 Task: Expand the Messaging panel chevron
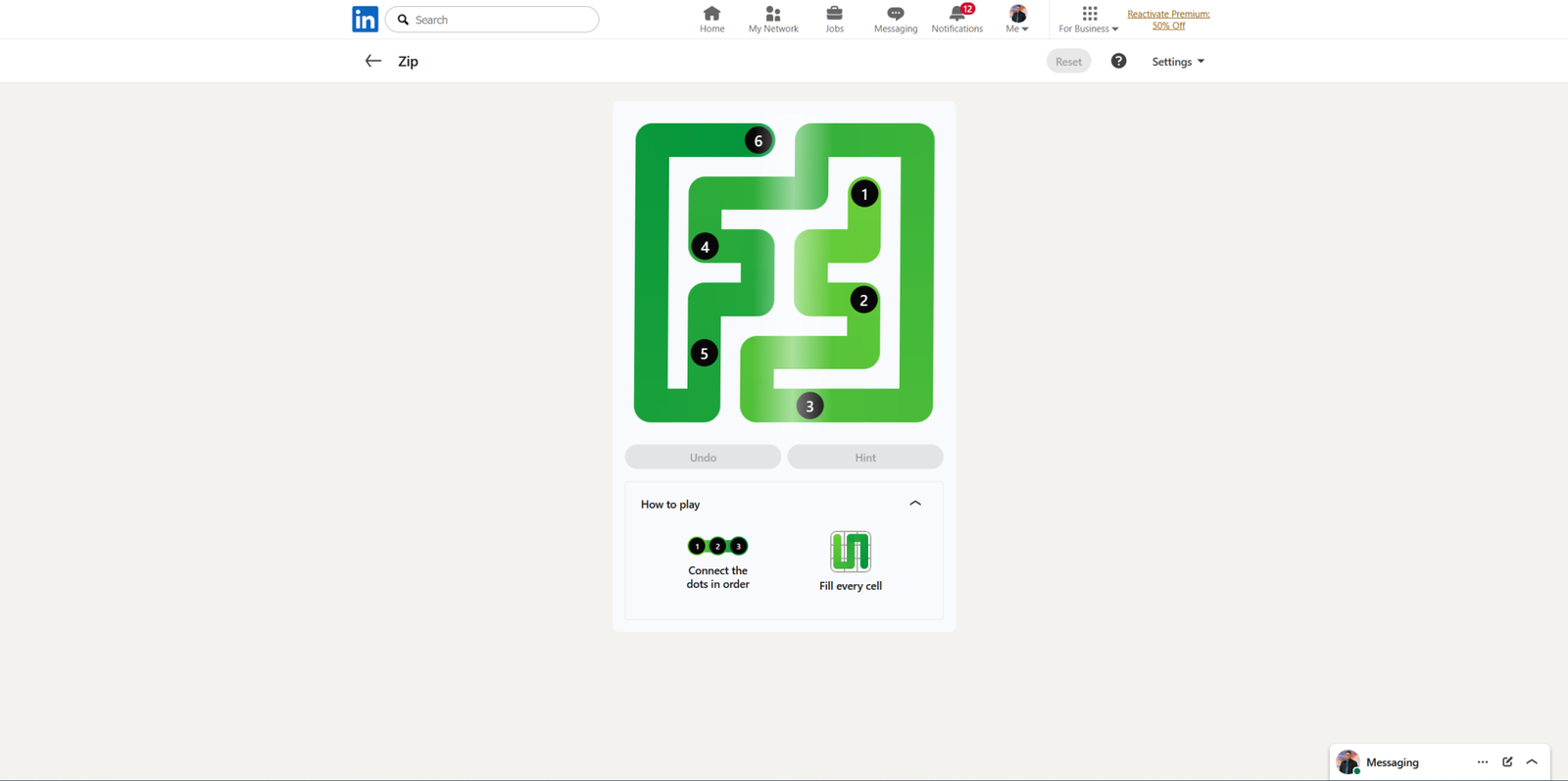point(1532,761)
